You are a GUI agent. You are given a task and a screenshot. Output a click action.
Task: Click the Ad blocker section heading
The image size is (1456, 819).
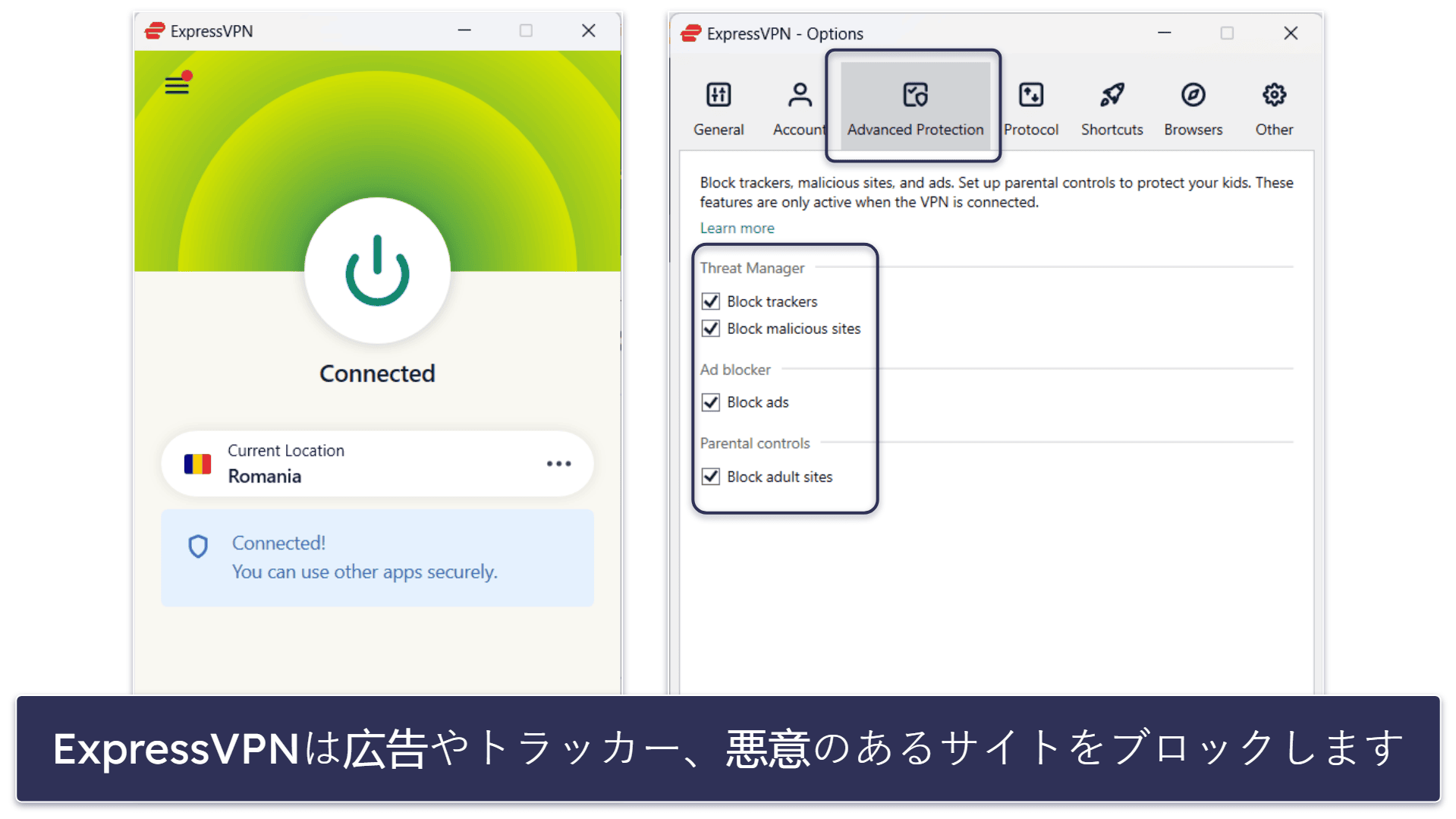point(735,370)
